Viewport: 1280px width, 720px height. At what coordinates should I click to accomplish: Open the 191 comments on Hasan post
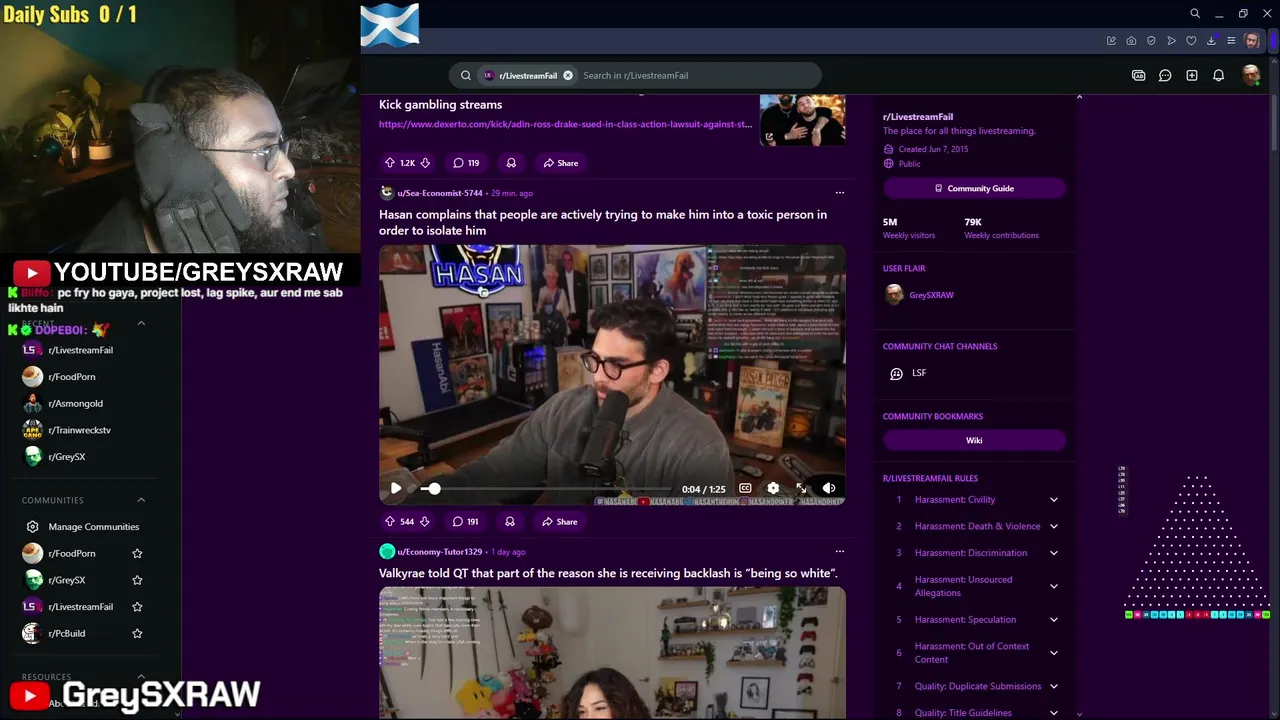465,521
